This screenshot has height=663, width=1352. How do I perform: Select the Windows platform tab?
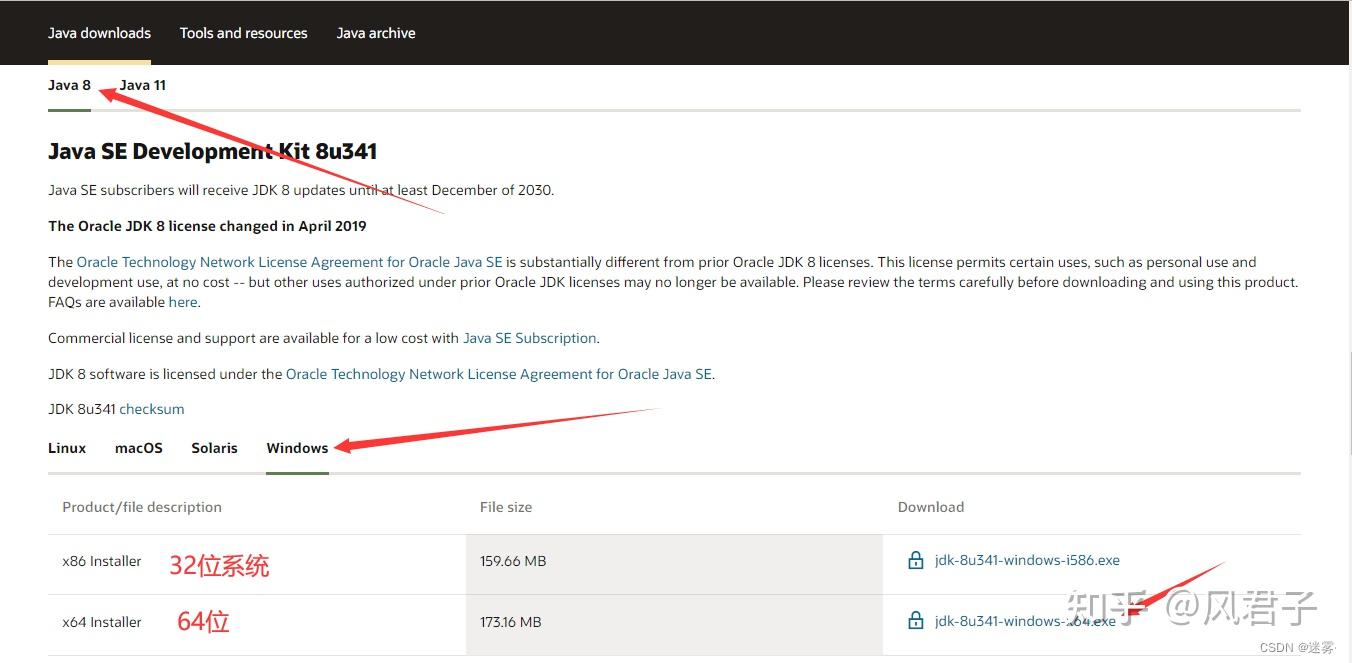coord(297,448)
